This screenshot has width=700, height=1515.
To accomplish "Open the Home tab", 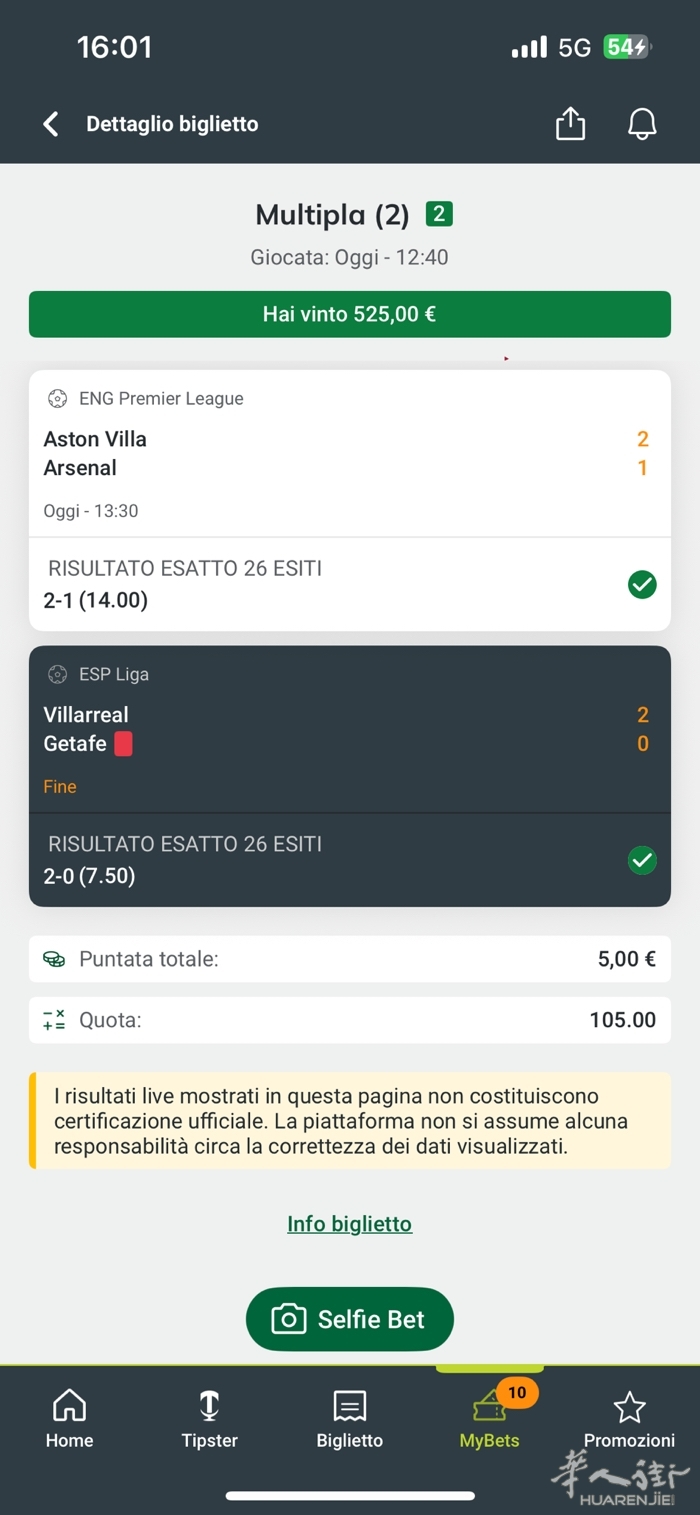I will pyautogui.click(x=69, y=1418).
